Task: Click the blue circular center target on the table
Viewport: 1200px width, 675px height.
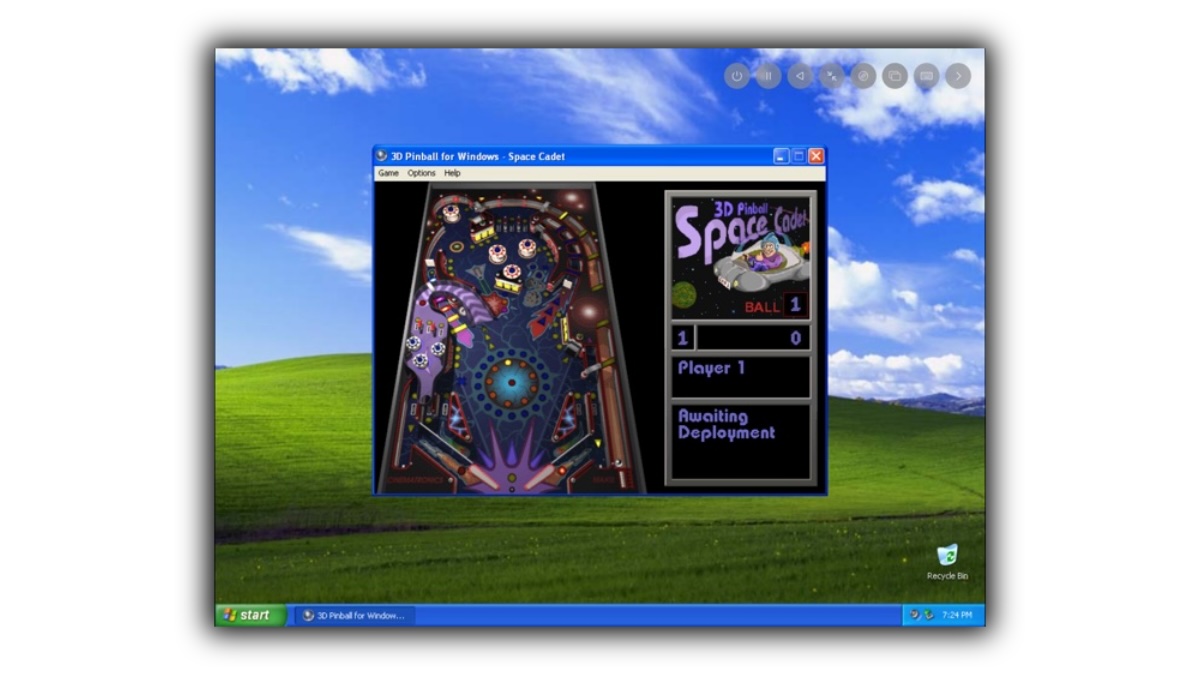Action: [512, 381]
